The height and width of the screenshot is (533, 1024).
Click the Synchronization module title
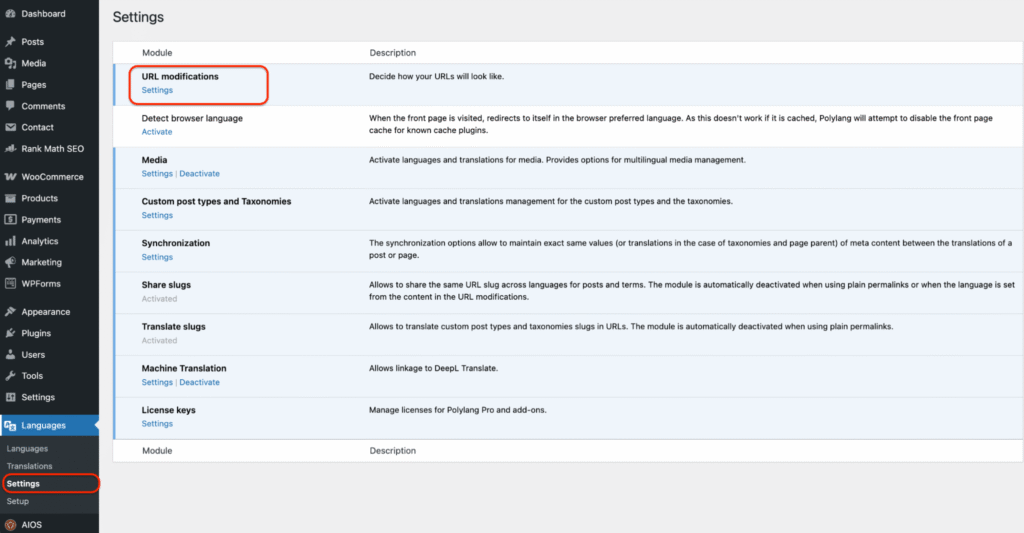click(176, 243)
